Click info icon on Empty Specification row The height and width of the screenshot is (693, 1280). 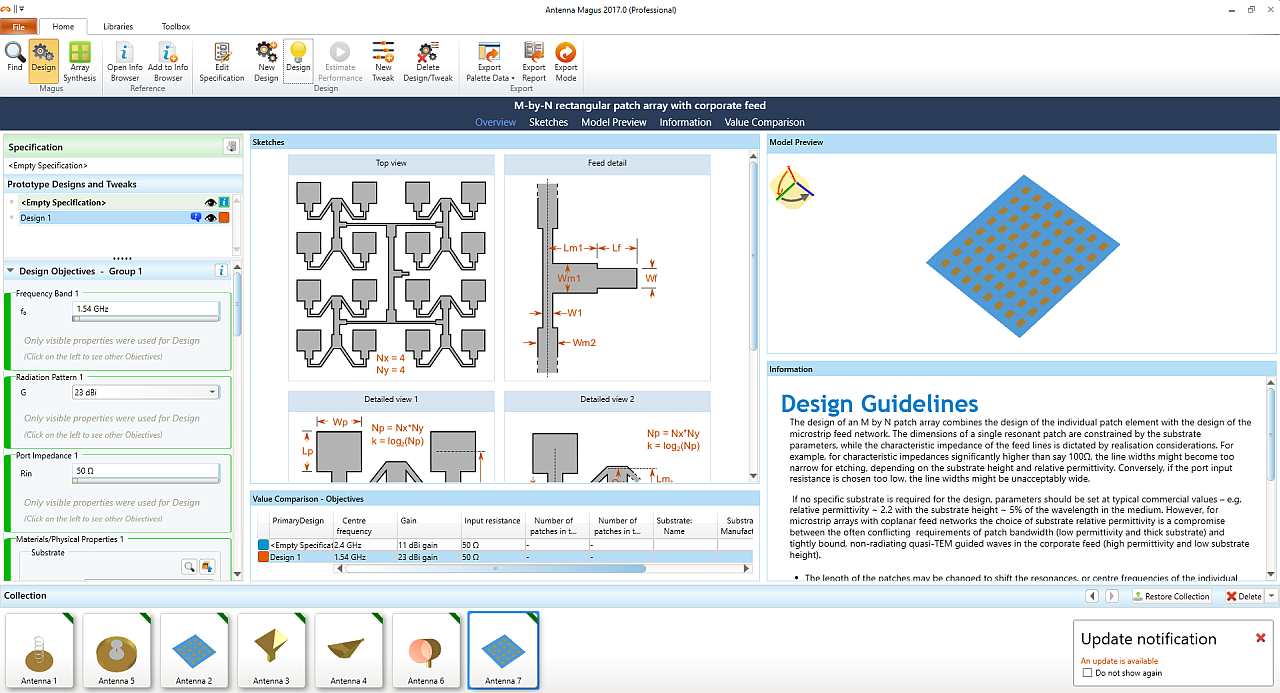(x=224, y=202)
